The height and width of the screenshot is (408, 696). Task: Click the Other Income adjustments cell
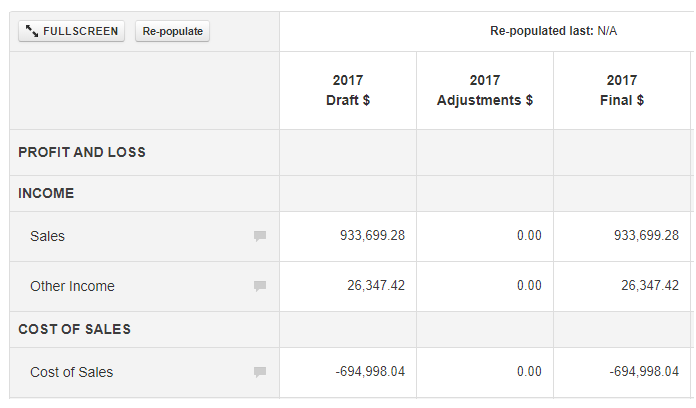coord(521,286)
